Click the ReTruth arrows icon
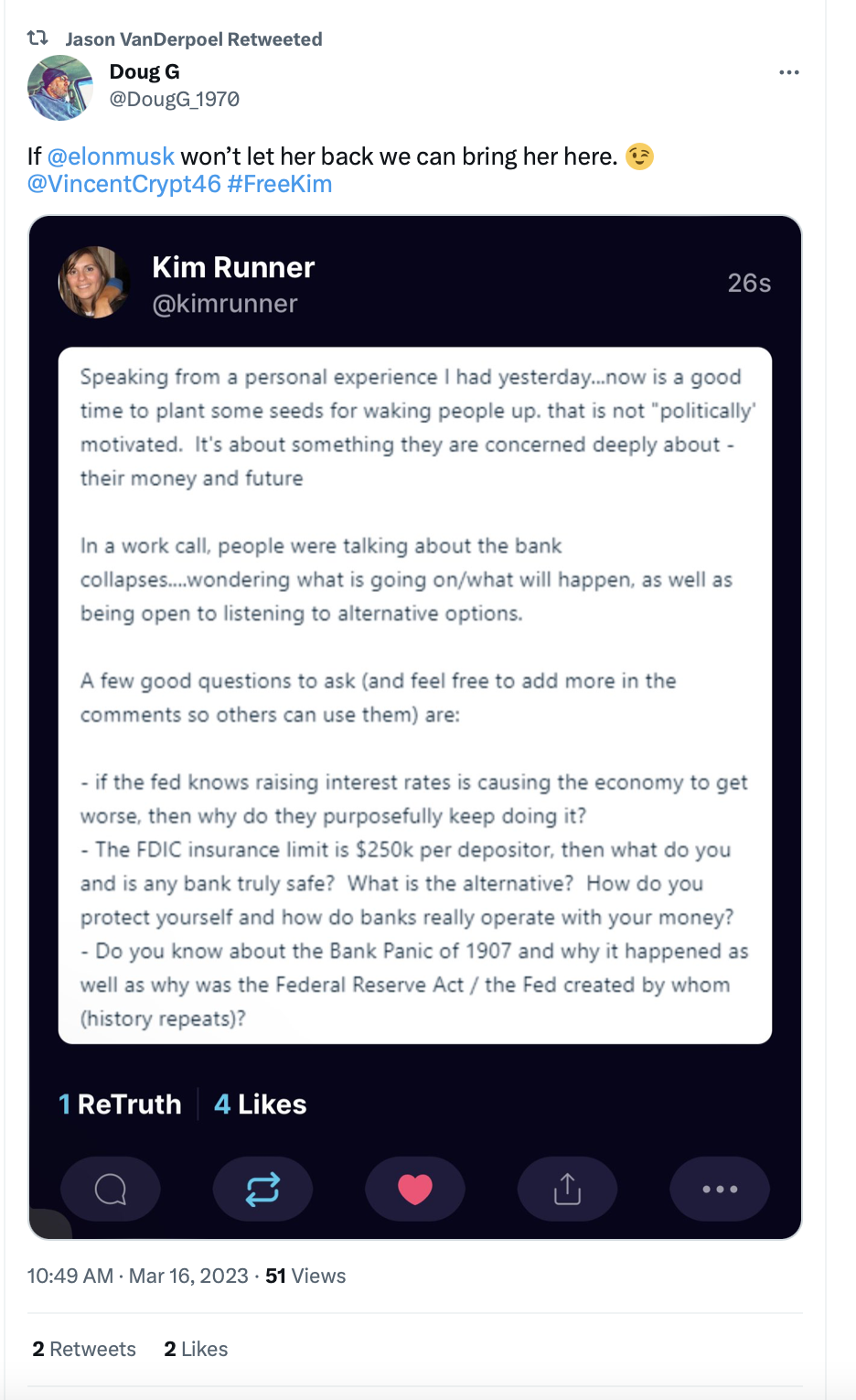This screenshot has height=1400, width=856. (262, 1189)
